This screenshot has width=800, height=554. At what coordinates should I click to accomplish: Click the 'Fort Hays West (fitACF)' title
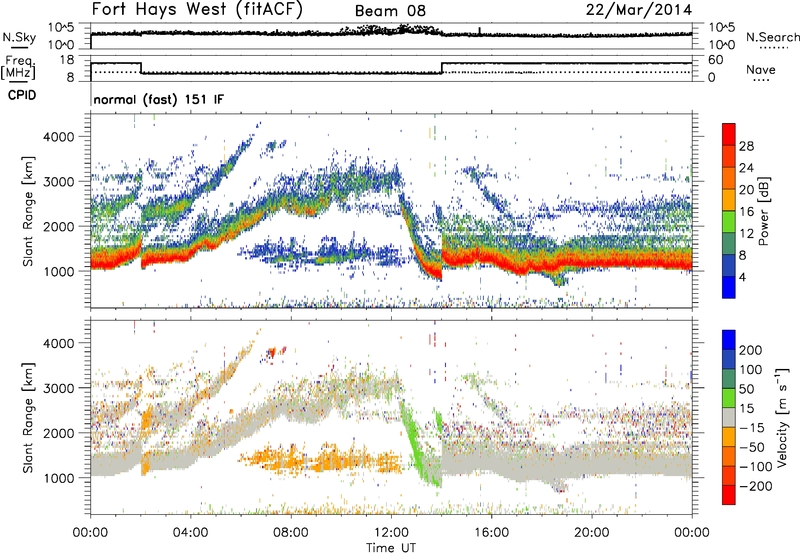(197, 9)
